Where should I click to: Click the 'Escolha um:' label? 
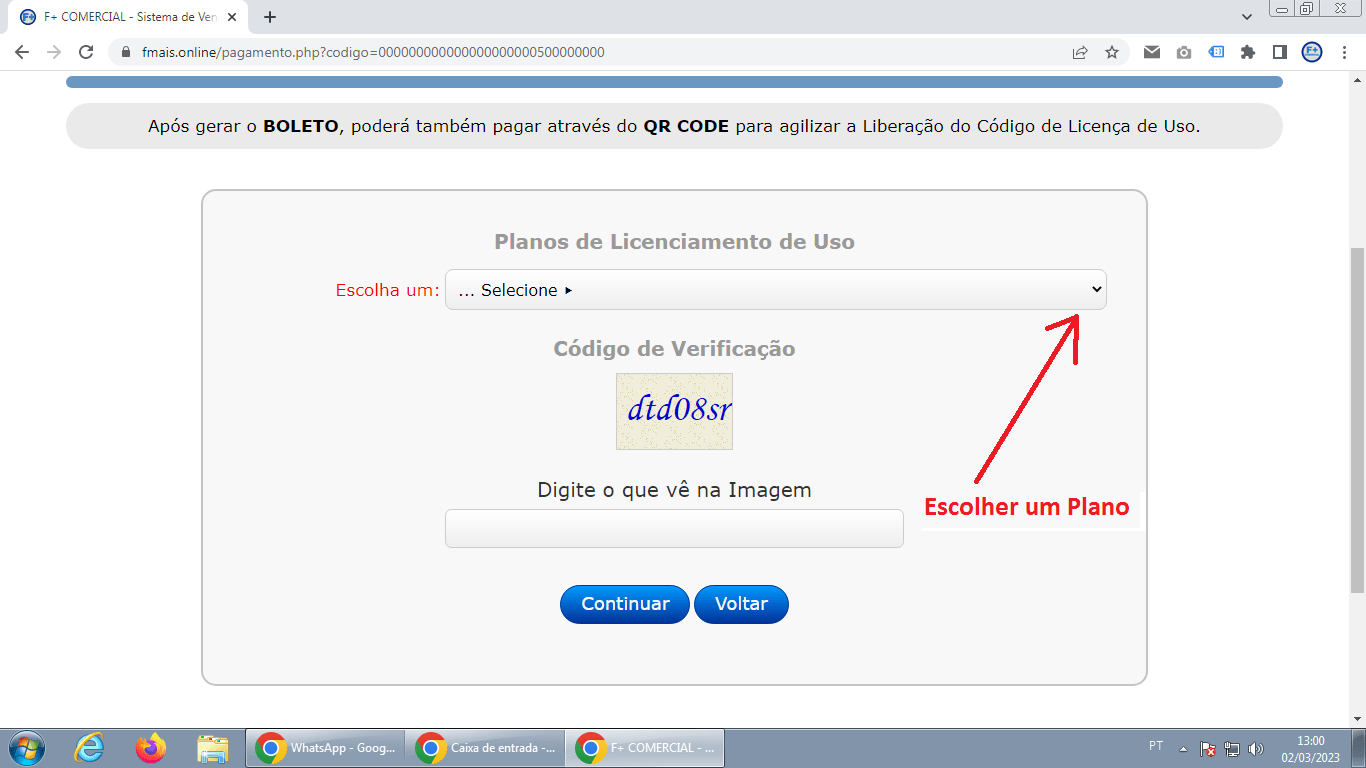387,290
